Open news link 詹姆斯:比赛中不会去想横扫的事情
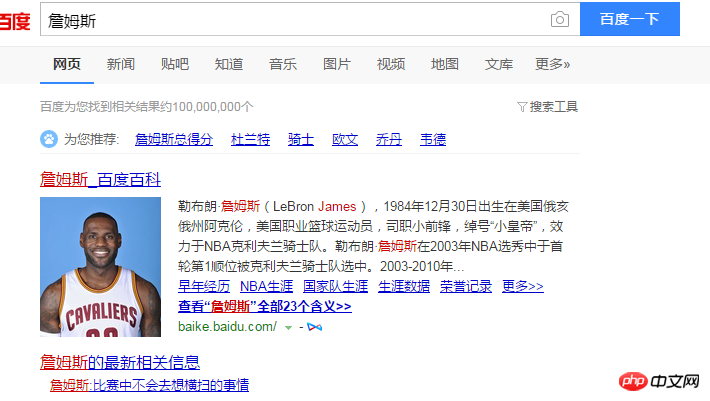Screen dimensions: 710x401 tap(149, 385)
